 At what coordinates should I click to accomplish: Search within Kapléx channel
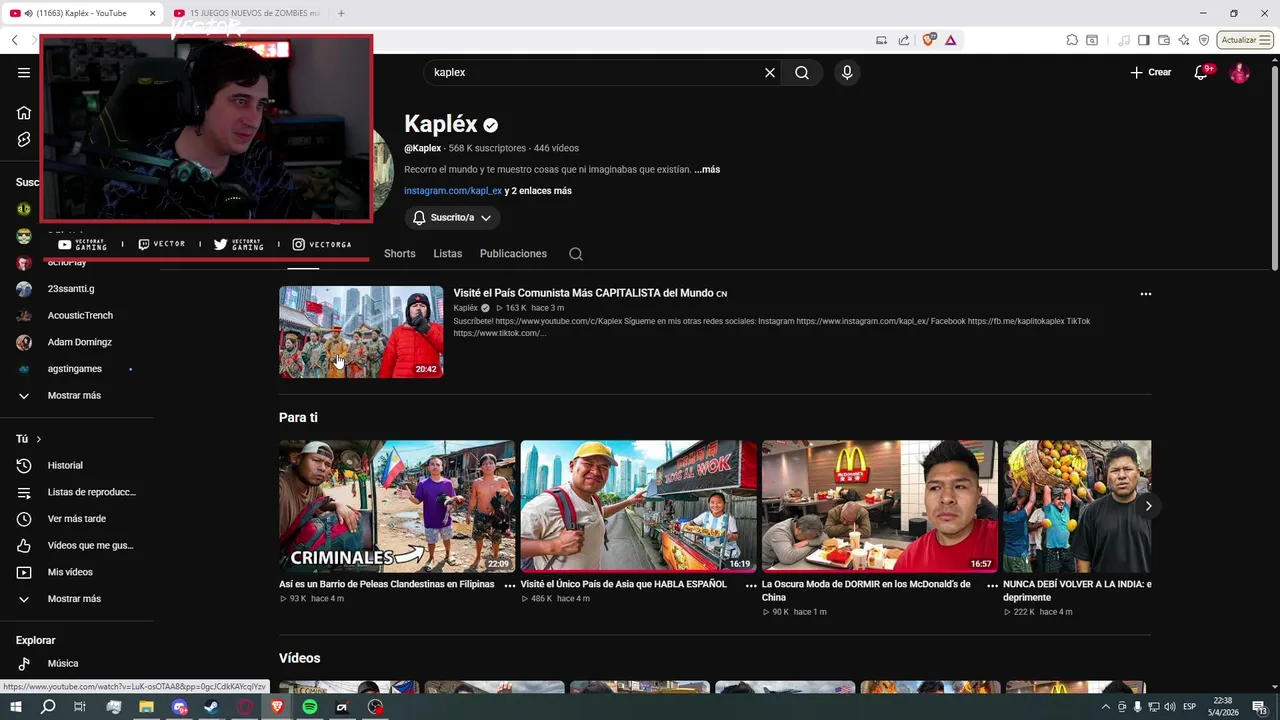pyautogui.click(x=576, y=254)
